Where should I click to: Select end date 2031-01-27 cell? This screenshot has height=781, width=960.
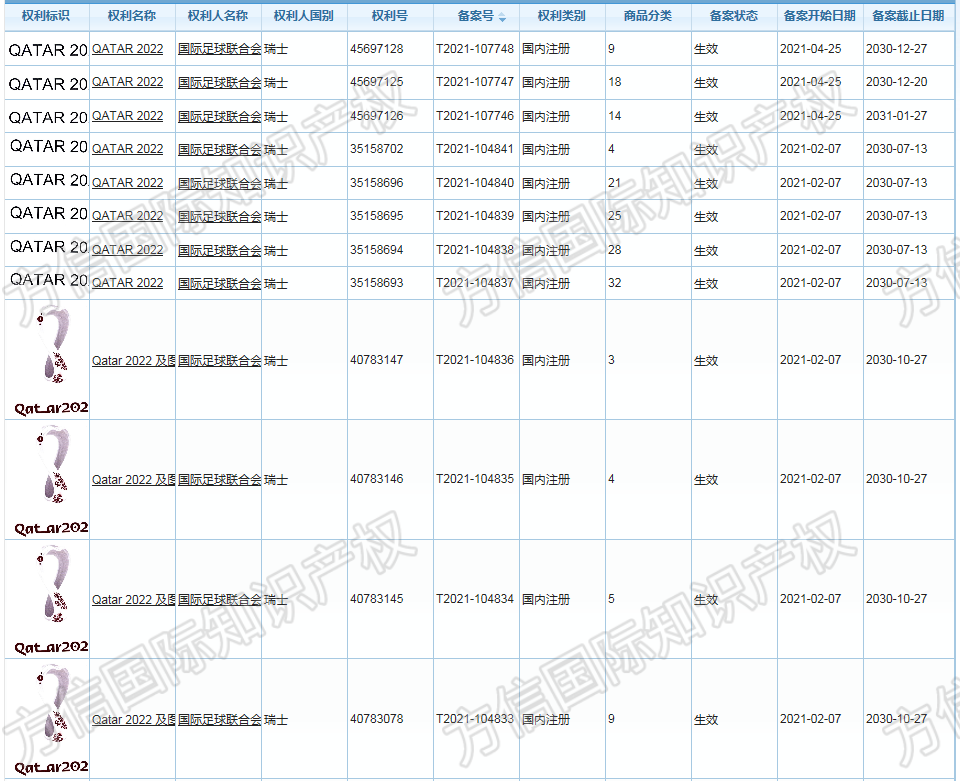[896, 116]
